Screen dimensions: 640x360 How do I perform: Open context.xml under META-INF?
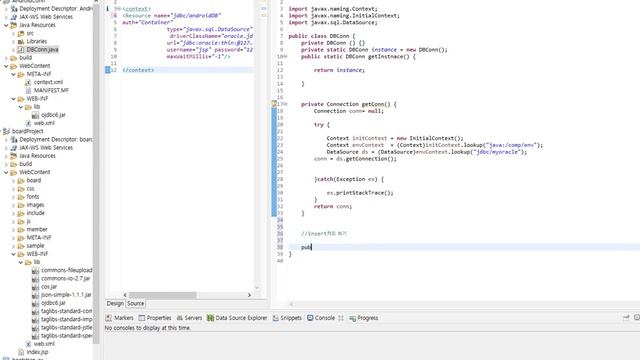[48, 82]
